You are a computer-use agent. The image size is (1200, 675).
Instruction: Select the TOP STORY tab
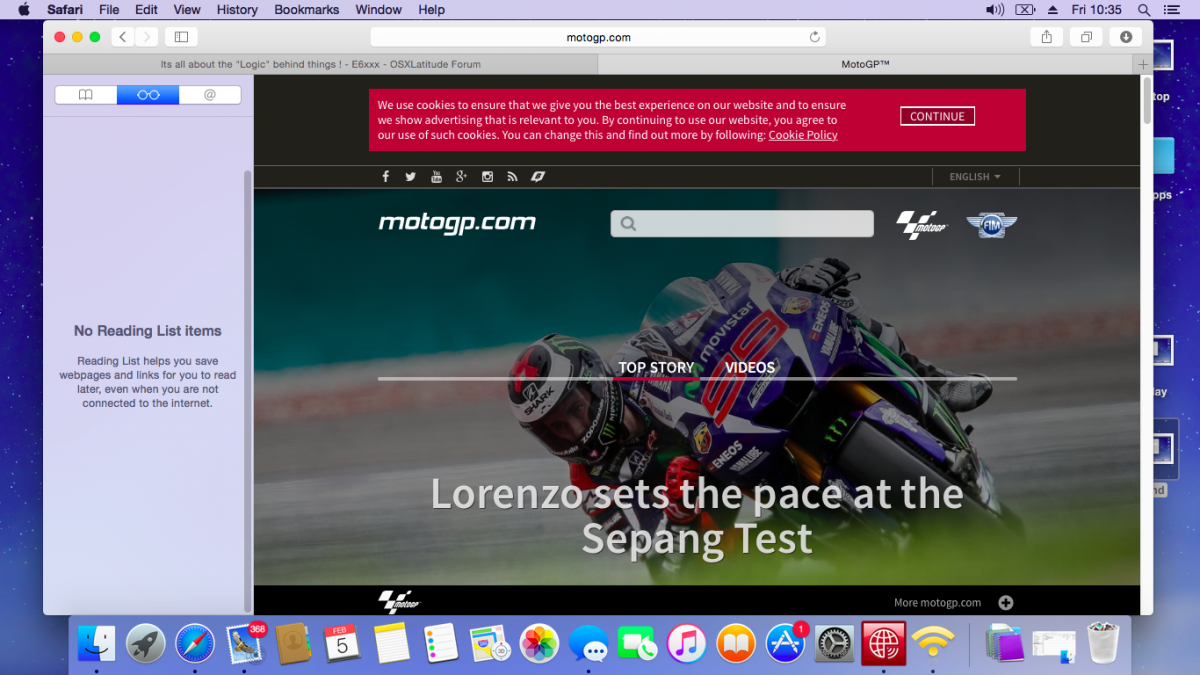pyautogui.click(x=656, y=368)
